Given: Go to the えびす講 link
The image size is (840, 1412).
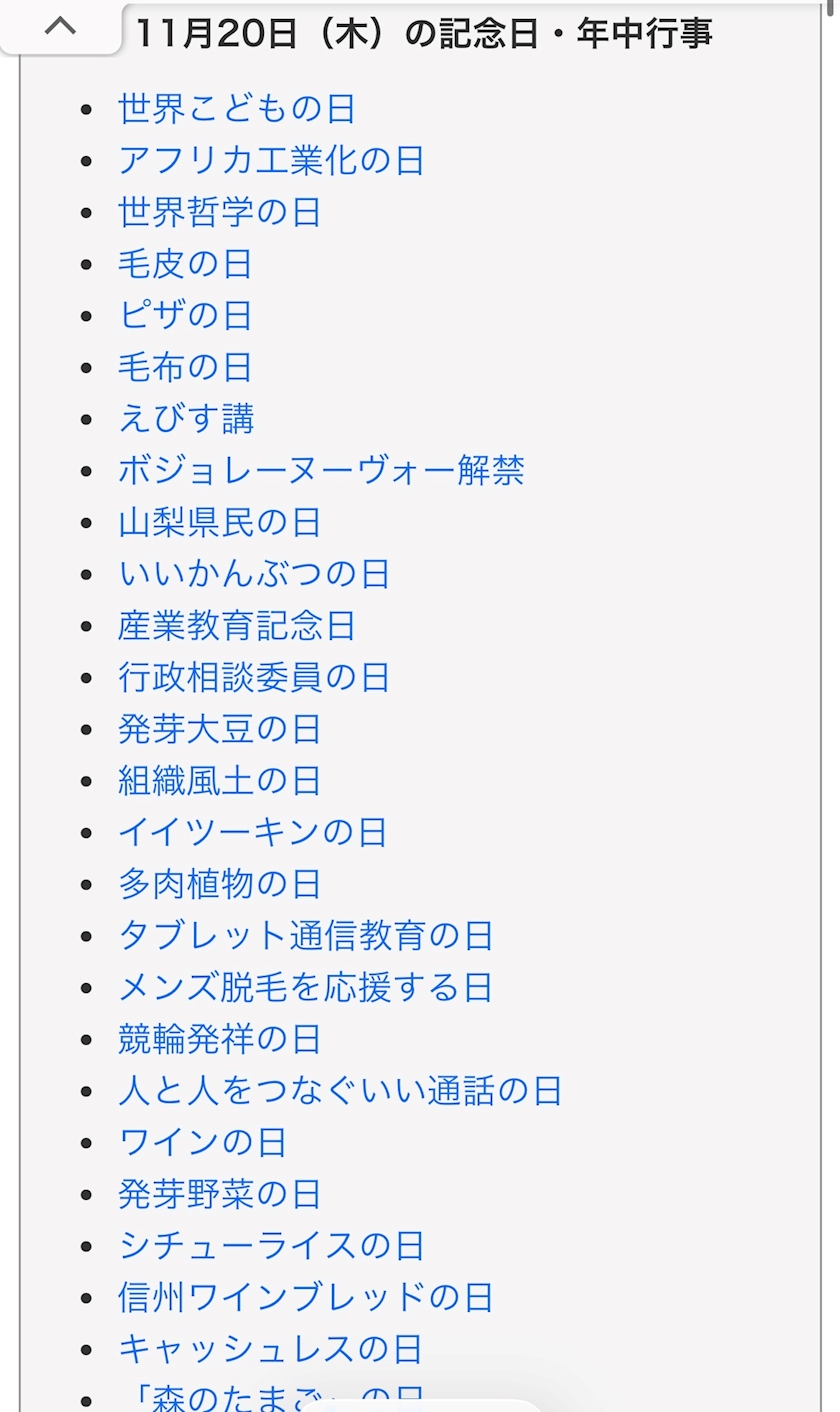Looking at the screenshot, I should [x=186, y=419].
